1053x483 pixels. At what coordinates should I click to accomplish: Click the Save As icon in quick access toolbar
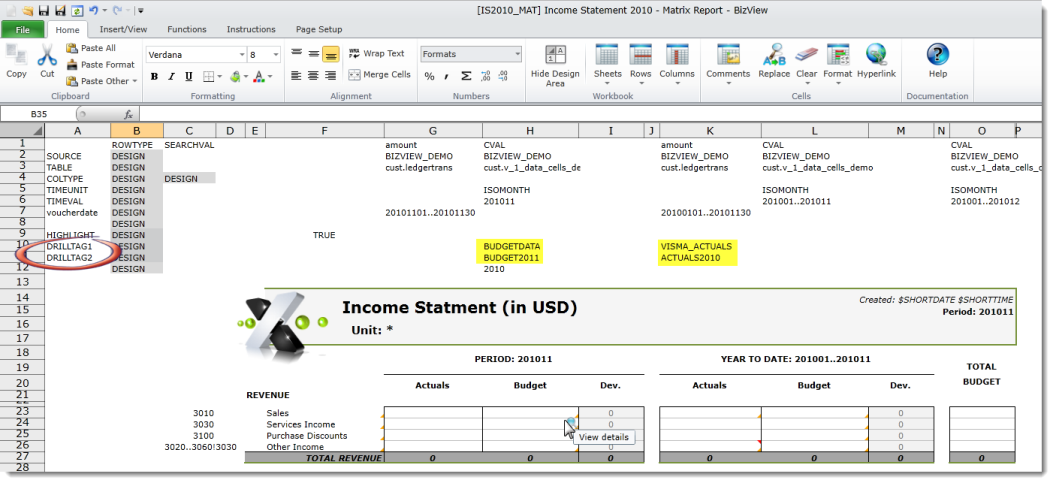(x=60, y=11)
